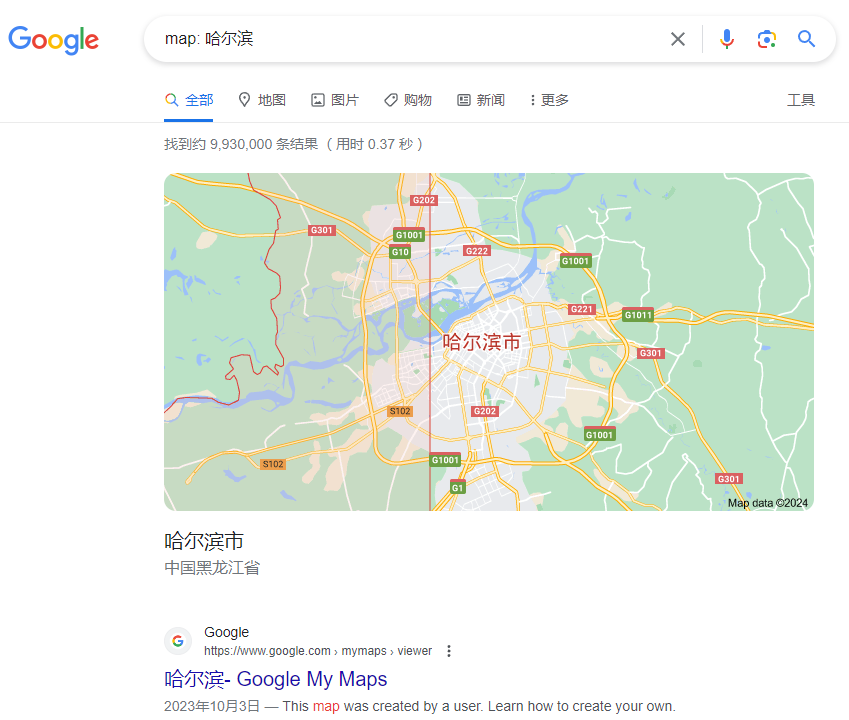Open the 新闻 tab
Viewport: 849px width, 720px height.
pyautogui.click(x=481, y=100)
